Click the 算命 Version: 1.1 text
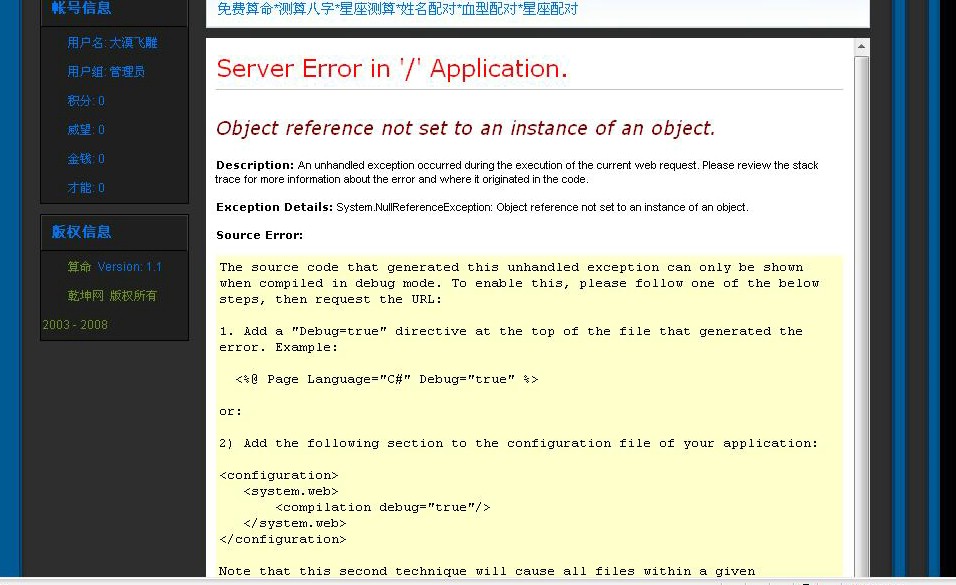956x585 pixels. point(115,267)
